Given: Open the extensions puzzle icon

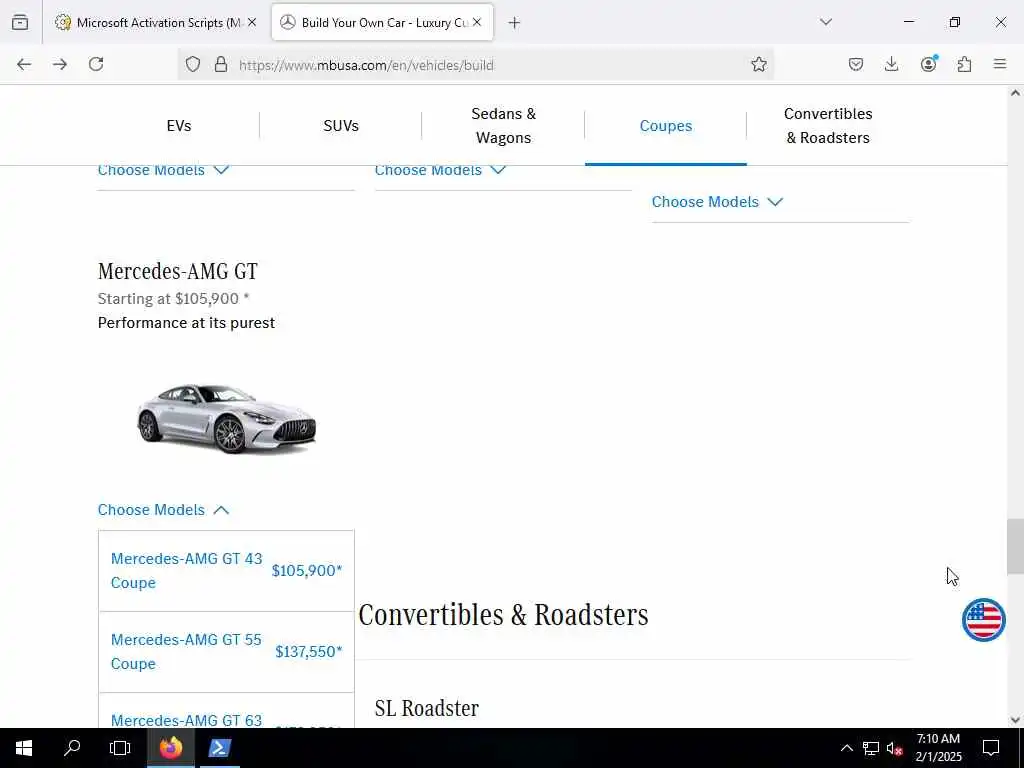Looking at the screenshot, I should tap(965, 64).
